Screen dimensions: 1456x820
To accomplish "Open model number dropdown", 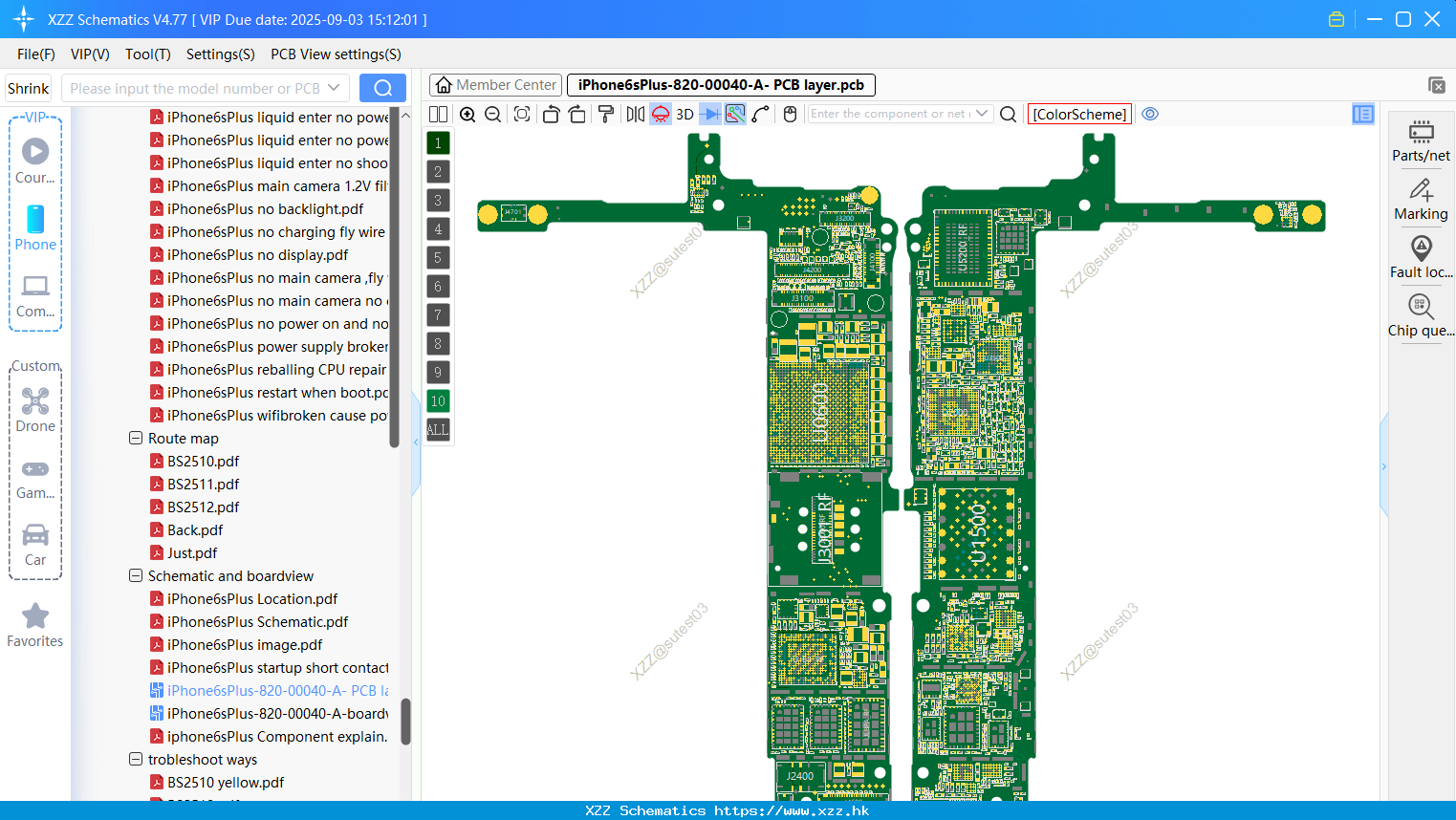I will (x=334, y=88).
